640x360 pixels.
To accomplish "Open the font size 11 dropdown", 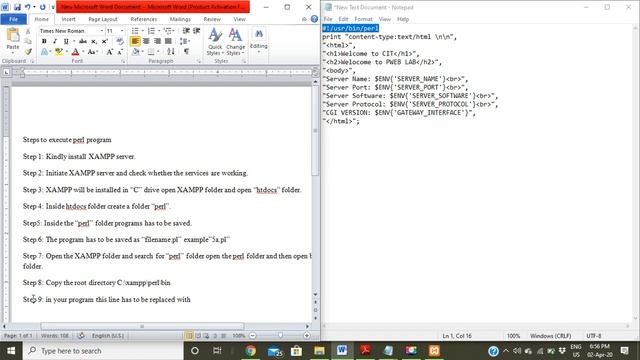I will coord(122,31).
